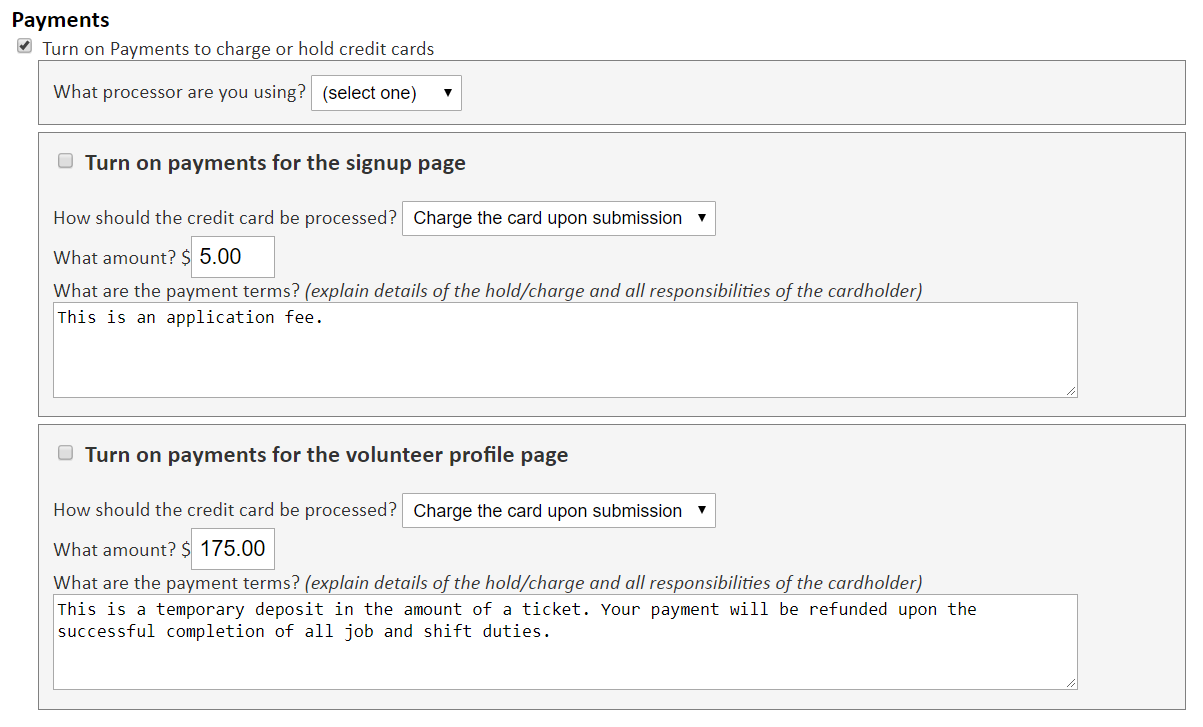The width and height of the screenshot is (1203, 727).
Task: Click into the application fee payment terms box
Action: click(x=564, y=349)
